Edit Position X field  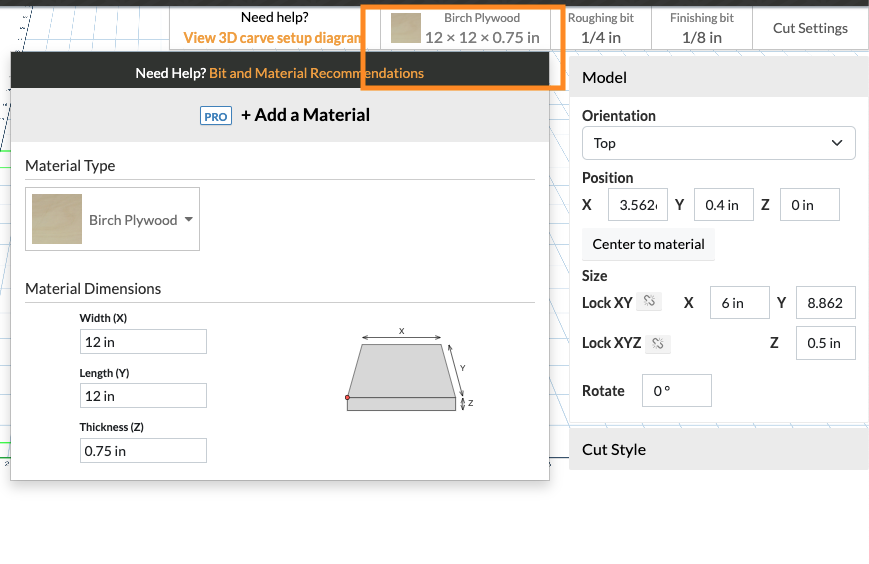click(x=637, y=204)
